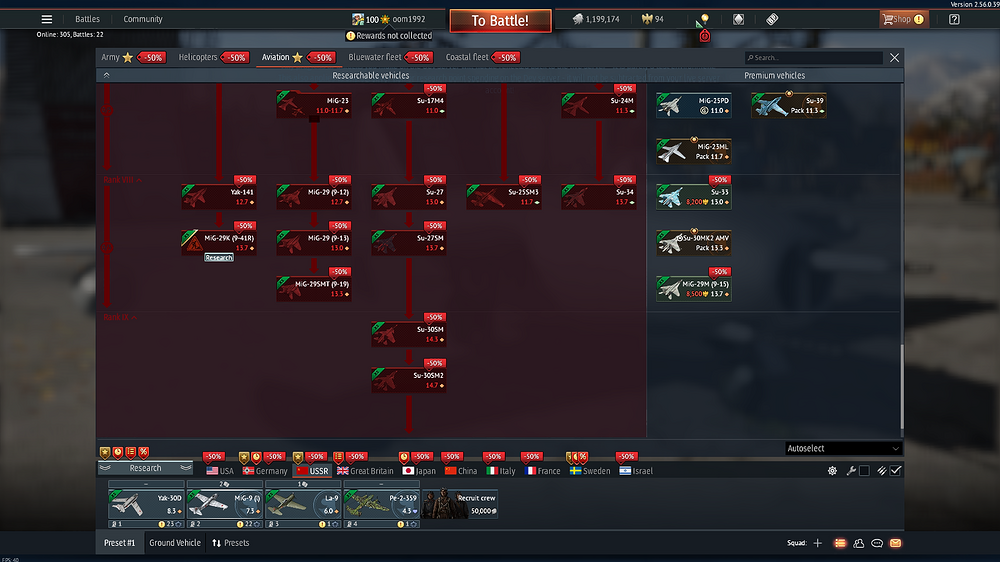The height and width of the screenshot is (562, 1000).
Task: Collapse the Rank VIII section
Action: (122, 180)
